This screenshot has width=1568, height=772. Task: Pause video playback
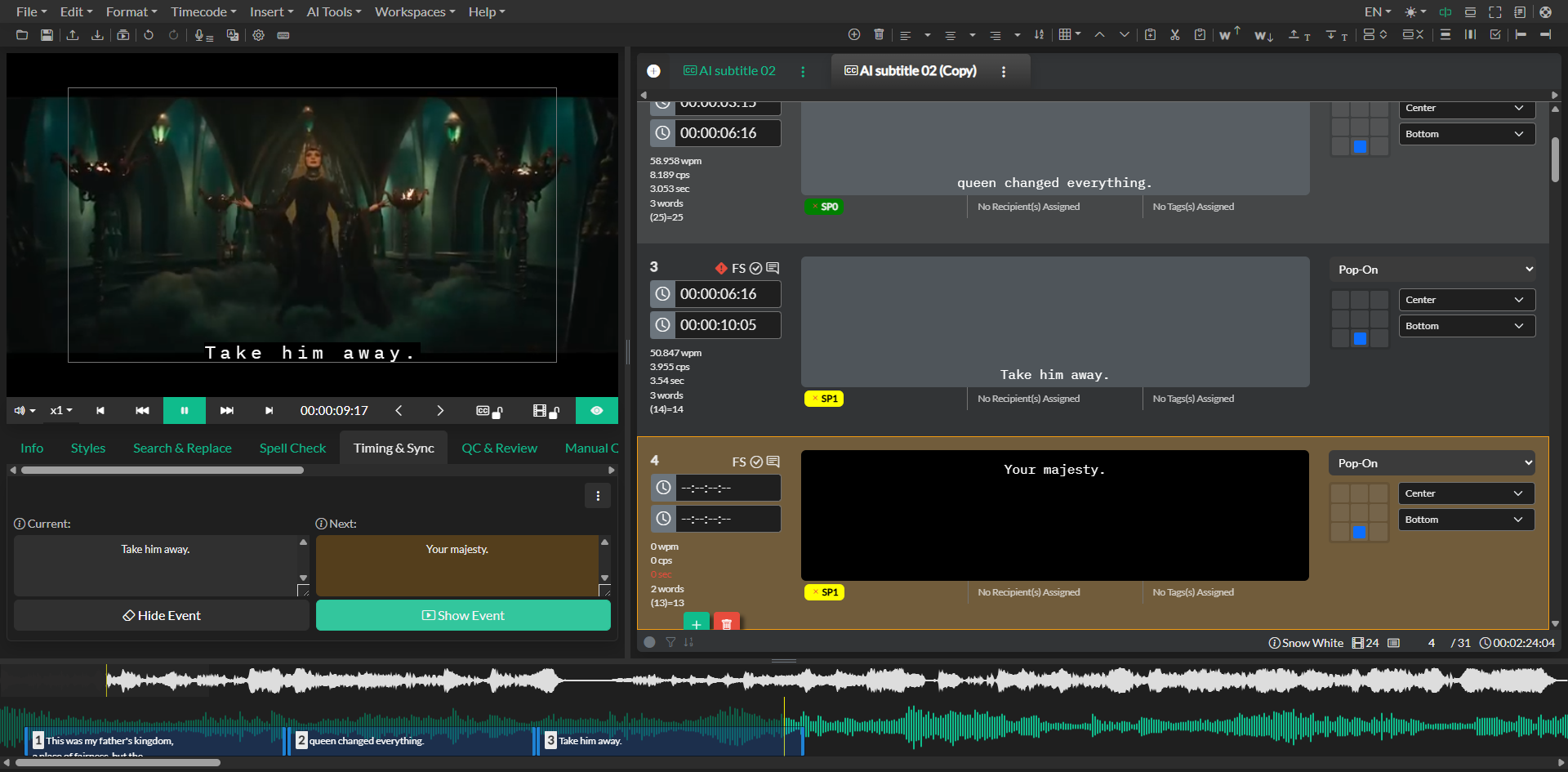(185, 410)
